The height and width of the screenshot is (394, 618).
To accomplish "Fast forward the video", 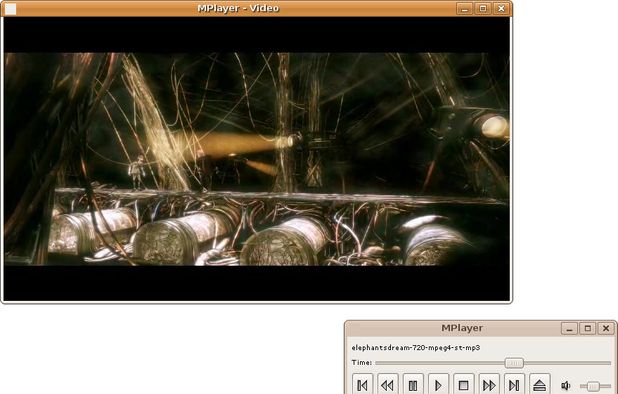I will pos(489,385).
